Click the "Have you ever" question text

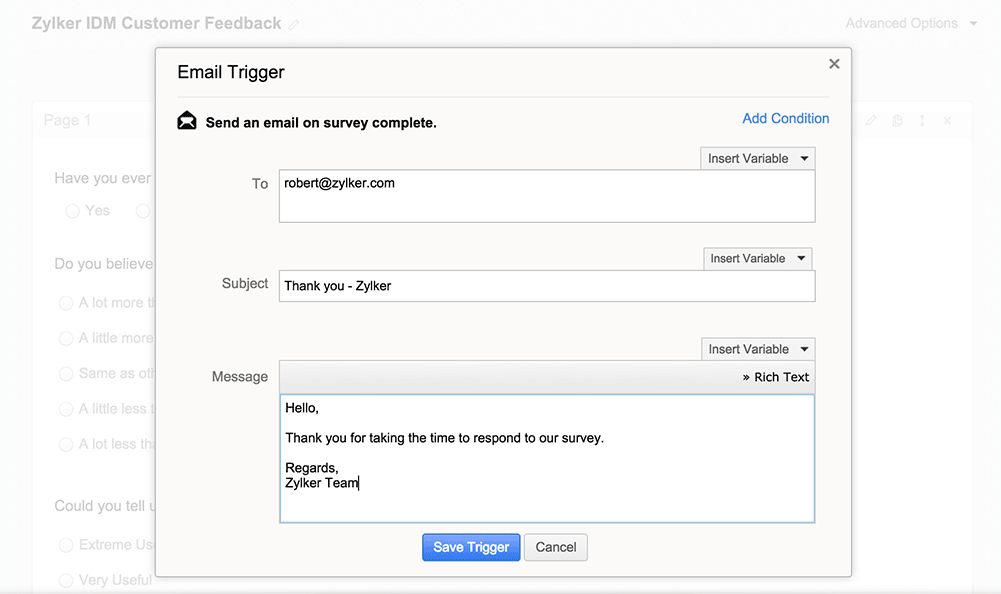pyautogui.click(x=103, y=178)
